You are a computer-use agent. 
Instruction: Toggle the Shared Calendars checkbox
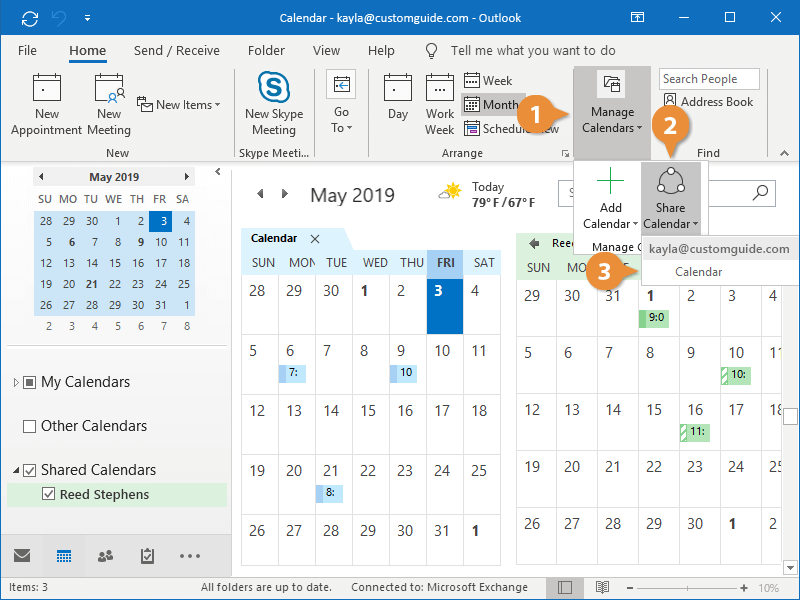point(30,470)
